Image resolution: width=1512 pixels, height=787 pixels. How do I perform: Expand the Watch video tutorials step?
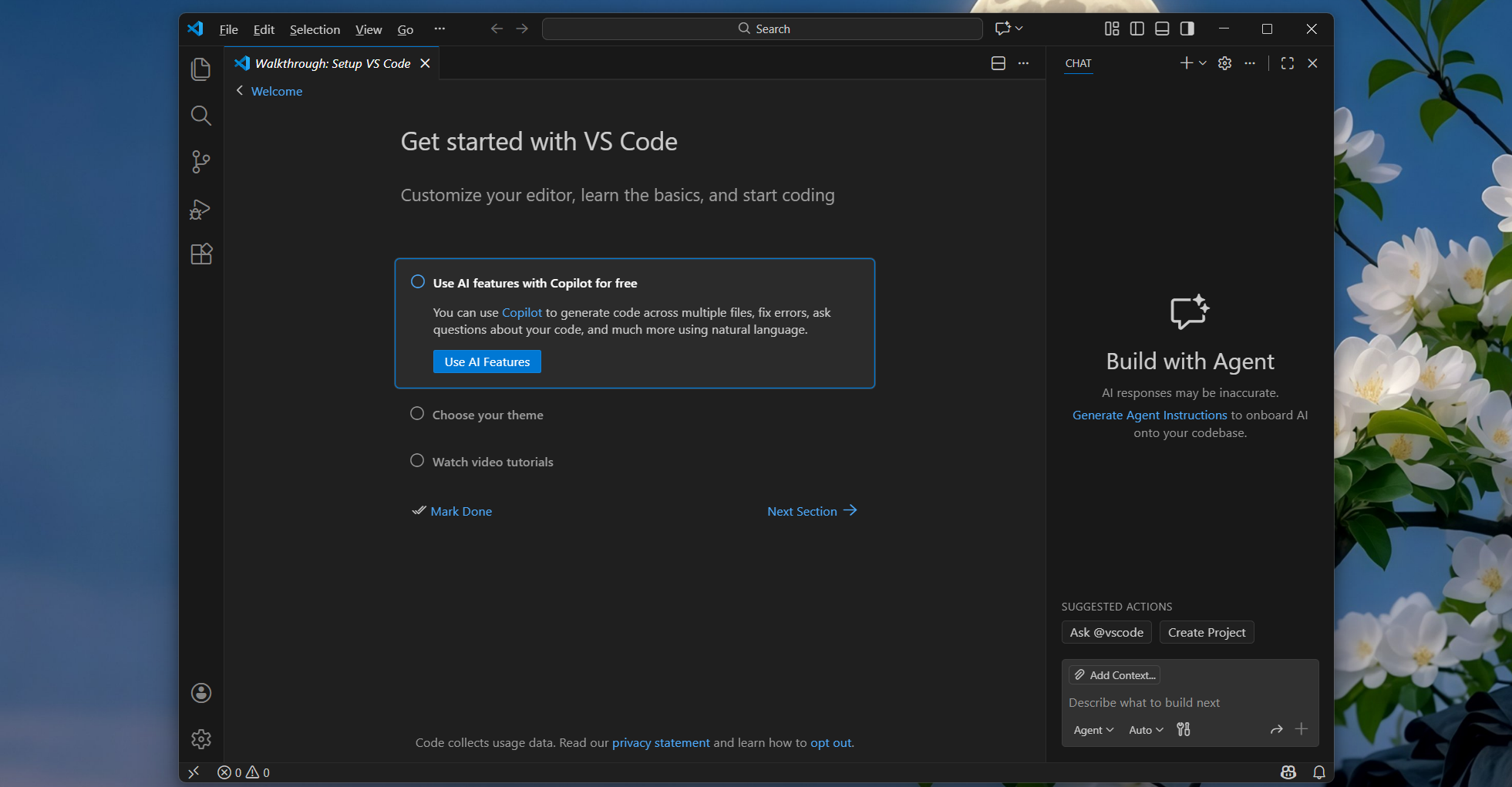493,462
